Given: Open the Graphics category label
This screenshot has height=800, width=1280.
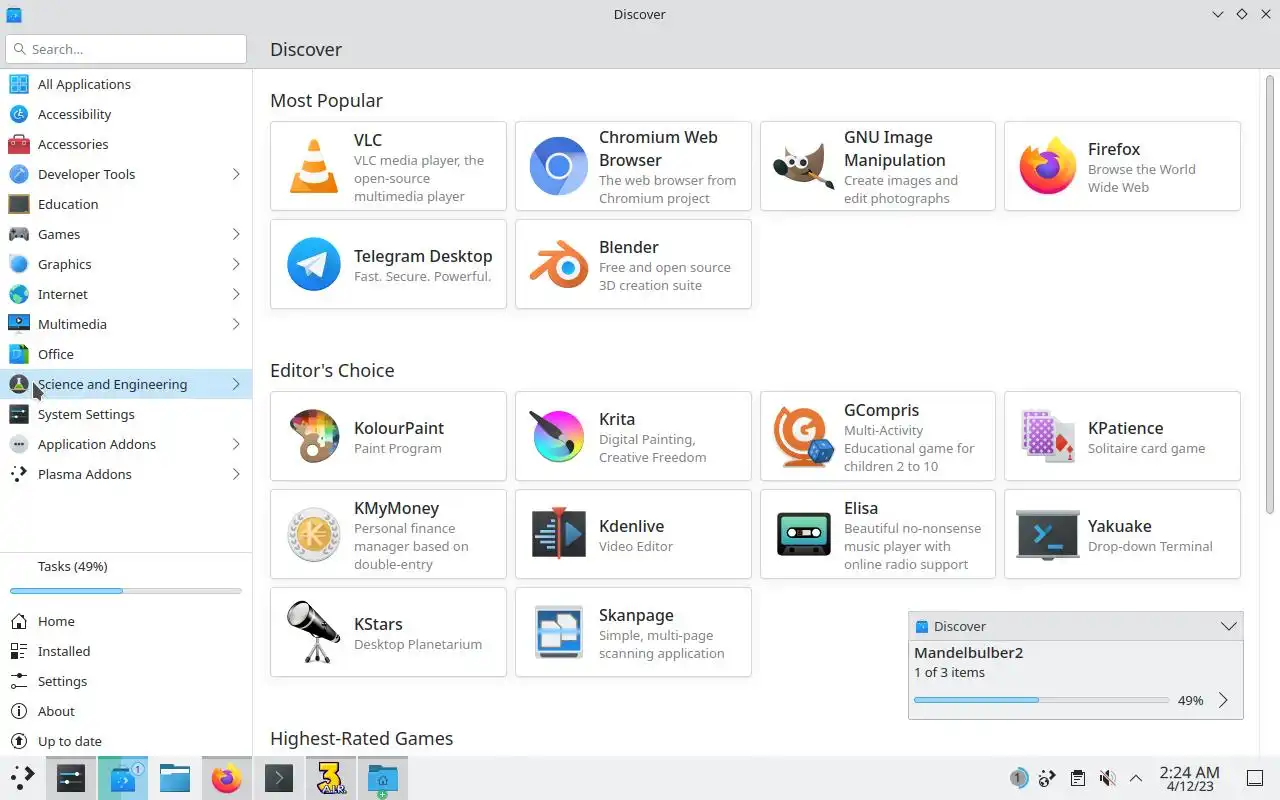Looking at the screenshot, I should coord(64,264).
